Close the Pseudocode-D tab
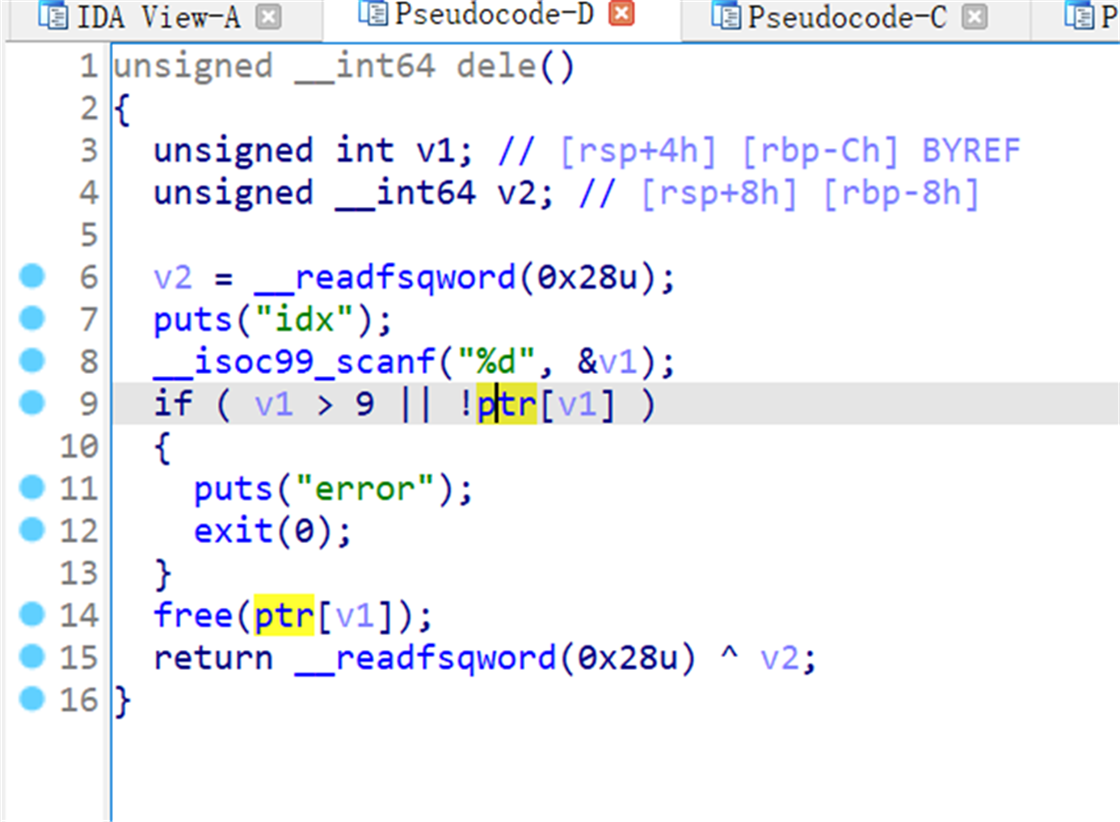Image resolution: width=1120 pixels, height=822 pixels. (621, 14)
